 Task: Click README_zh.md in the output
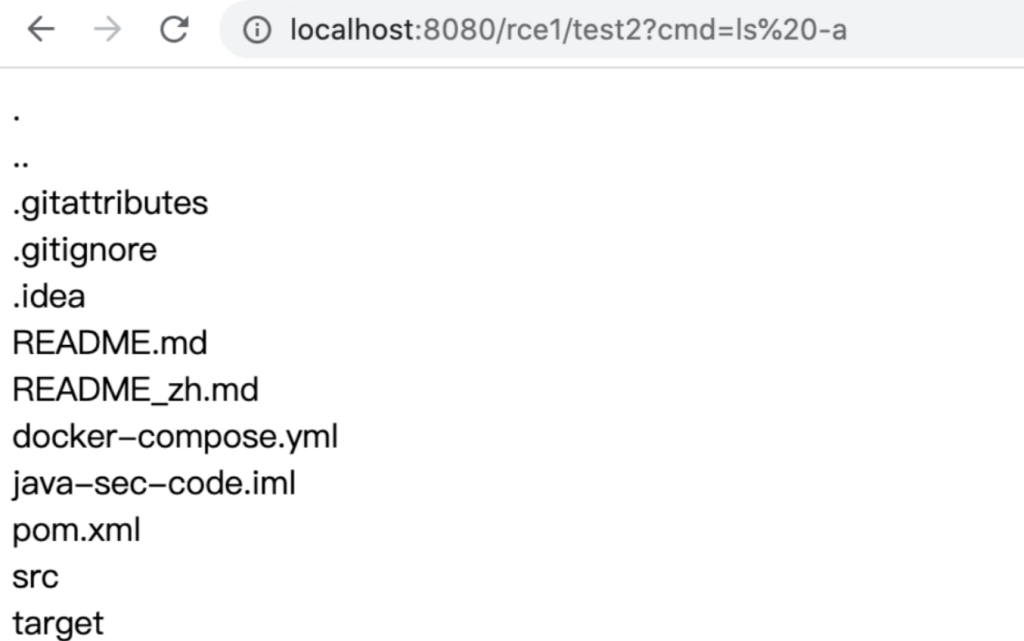[136, 390]
